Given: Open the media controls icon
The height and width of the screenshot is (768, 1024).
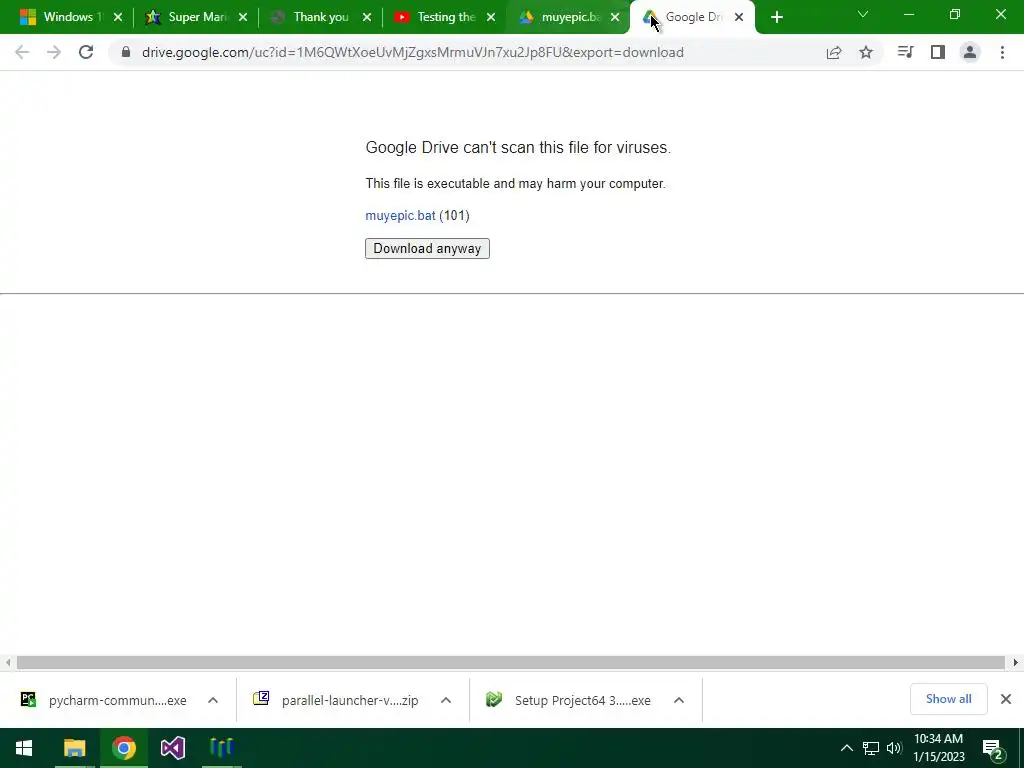Looking at the screenshot, I should tap(905, 52).
